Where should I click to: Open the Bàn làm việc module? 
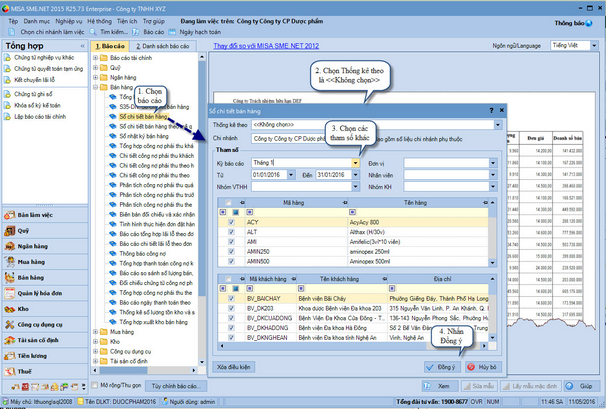pyautogui.click(x=45, y=215)
